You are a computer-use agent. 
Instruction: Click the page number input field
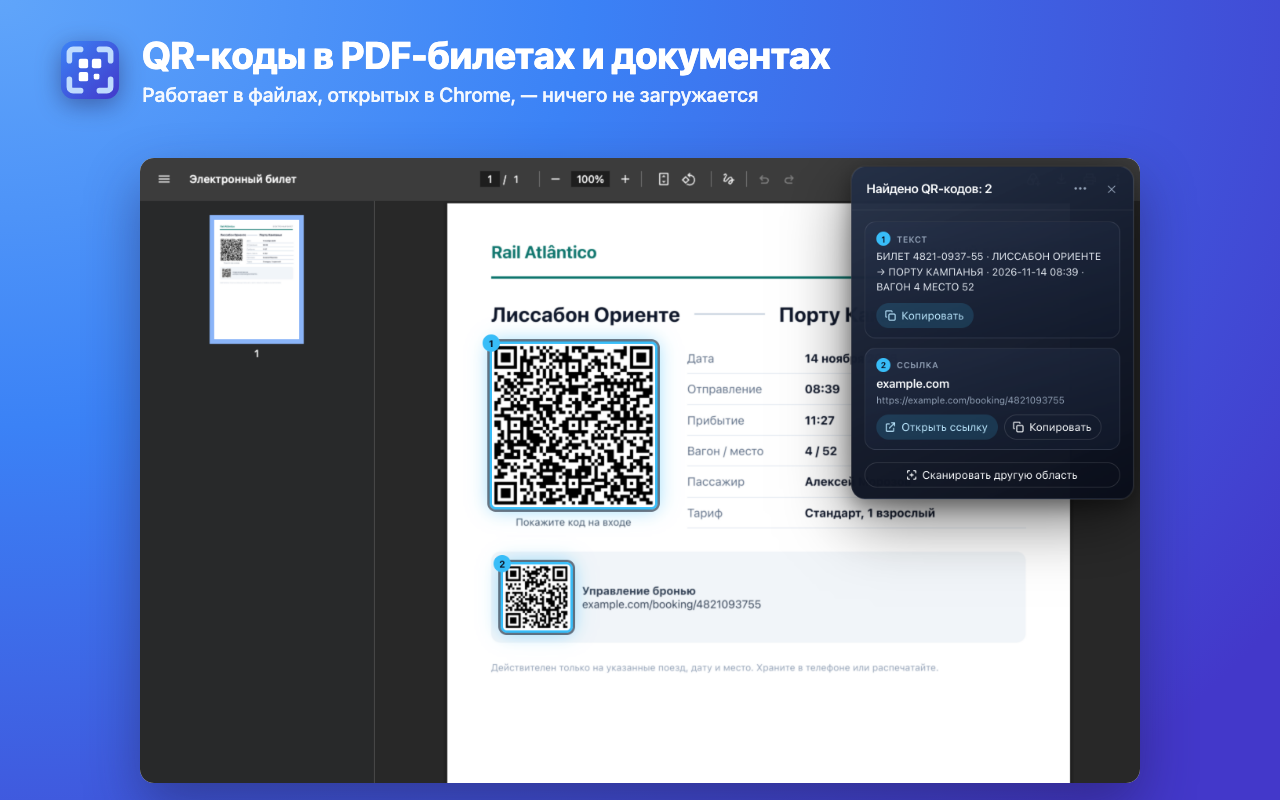490,179
